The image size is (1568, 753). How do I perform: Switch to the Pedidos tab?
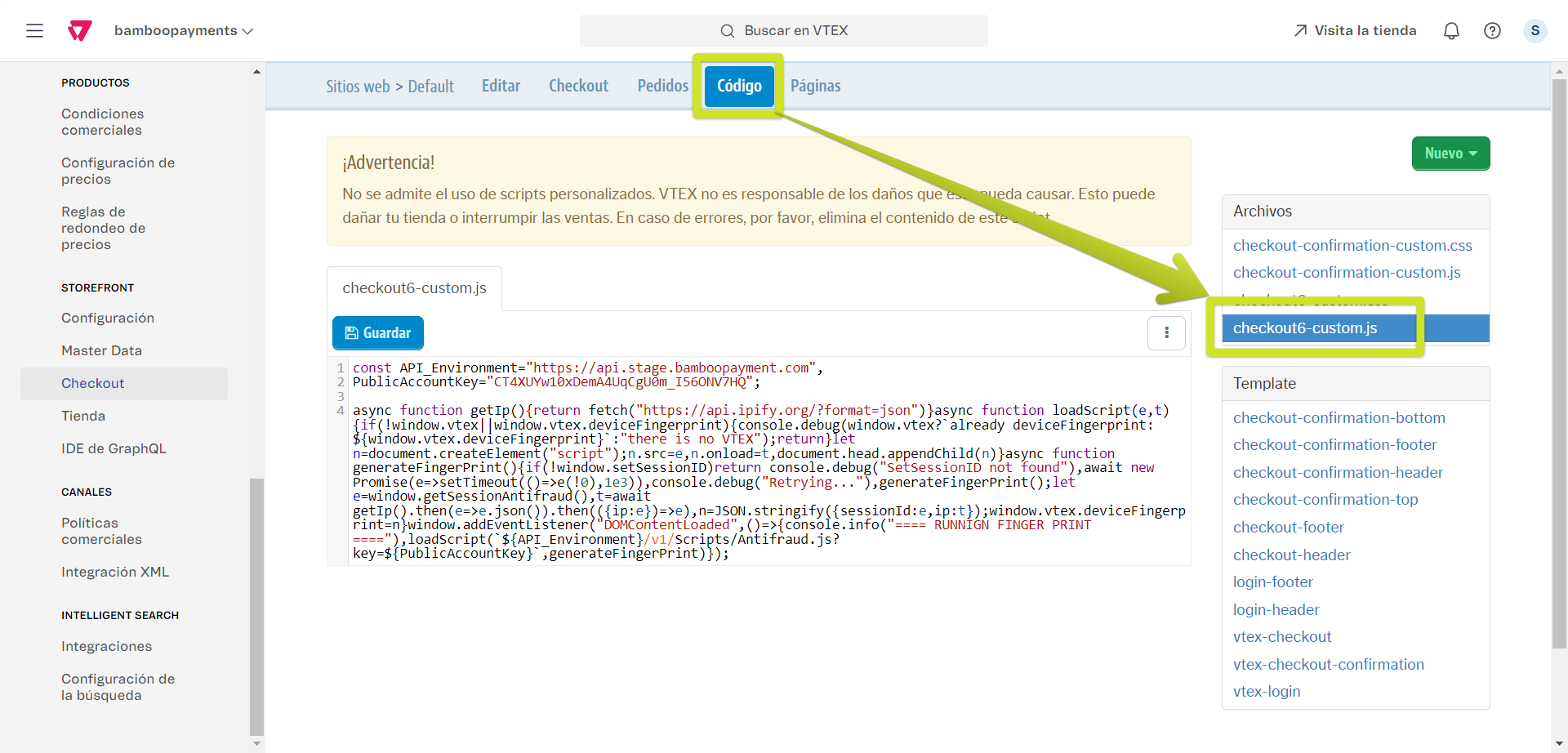(663, 86)
